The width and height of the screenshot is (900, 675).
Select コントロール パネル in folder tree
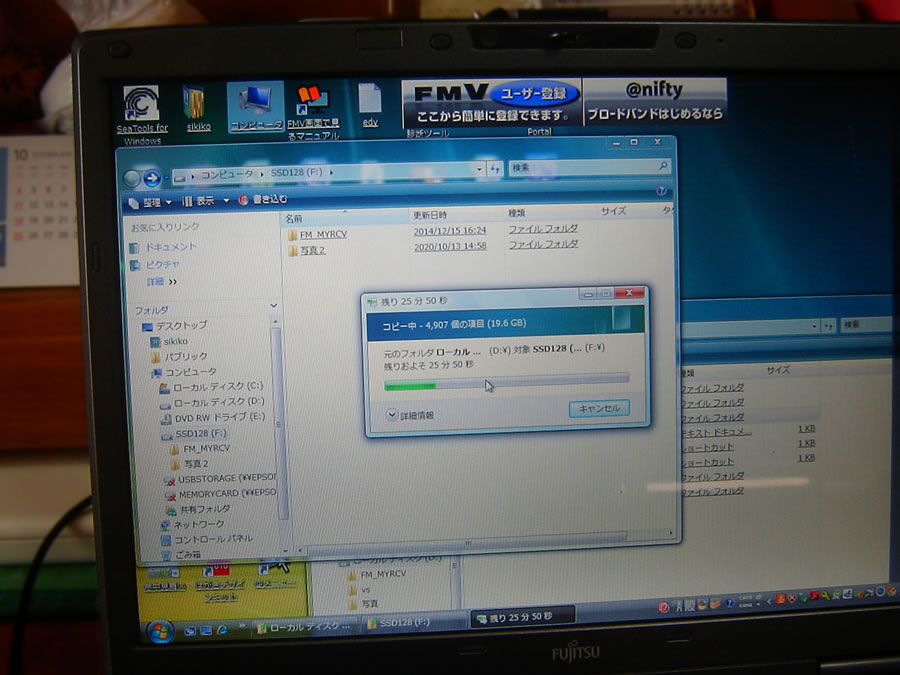click(207, 540)
